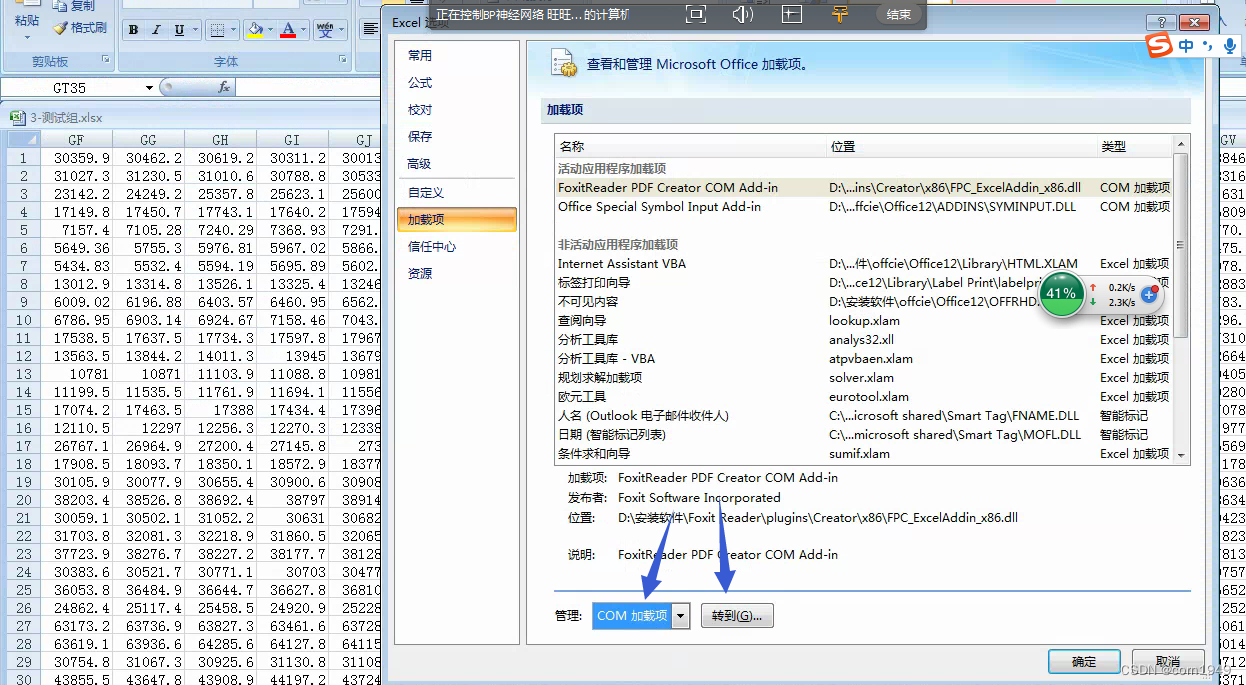Select the 标签打印向导 add-in row

click(x=863, y=283)
